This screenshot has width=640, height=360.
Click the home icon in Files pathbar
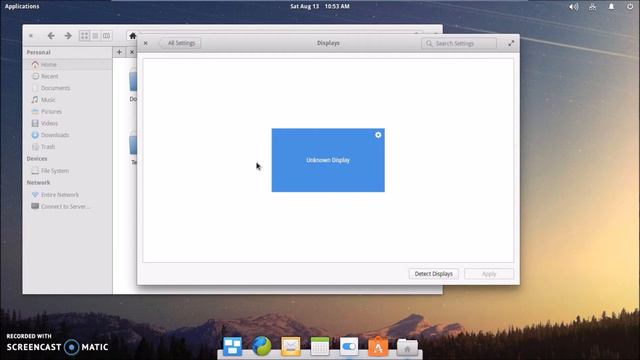pos(133,36)
